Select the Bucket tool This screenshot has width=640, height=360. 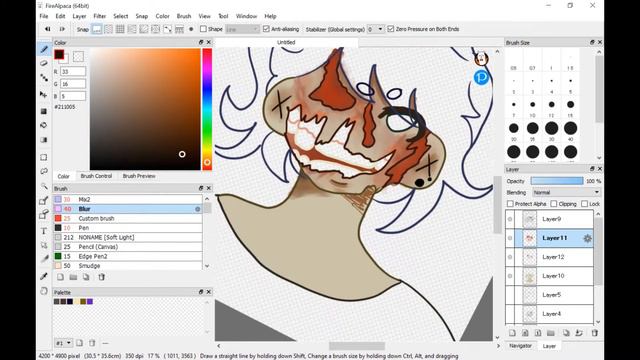coord(44,125)
